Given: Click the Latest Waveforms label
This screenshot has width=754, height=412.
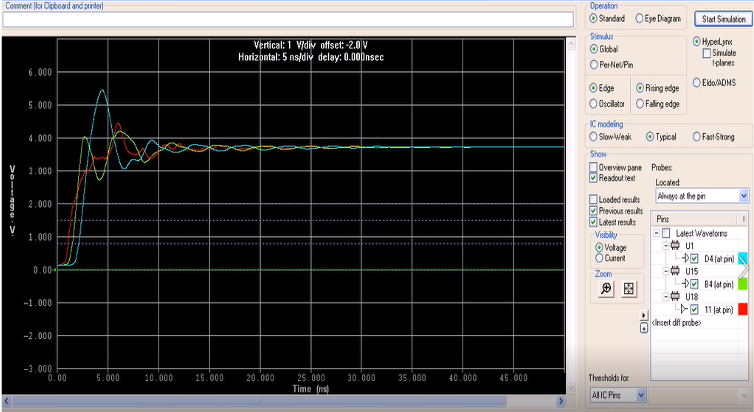Looking at the screenshot, I should coord(702,233).
